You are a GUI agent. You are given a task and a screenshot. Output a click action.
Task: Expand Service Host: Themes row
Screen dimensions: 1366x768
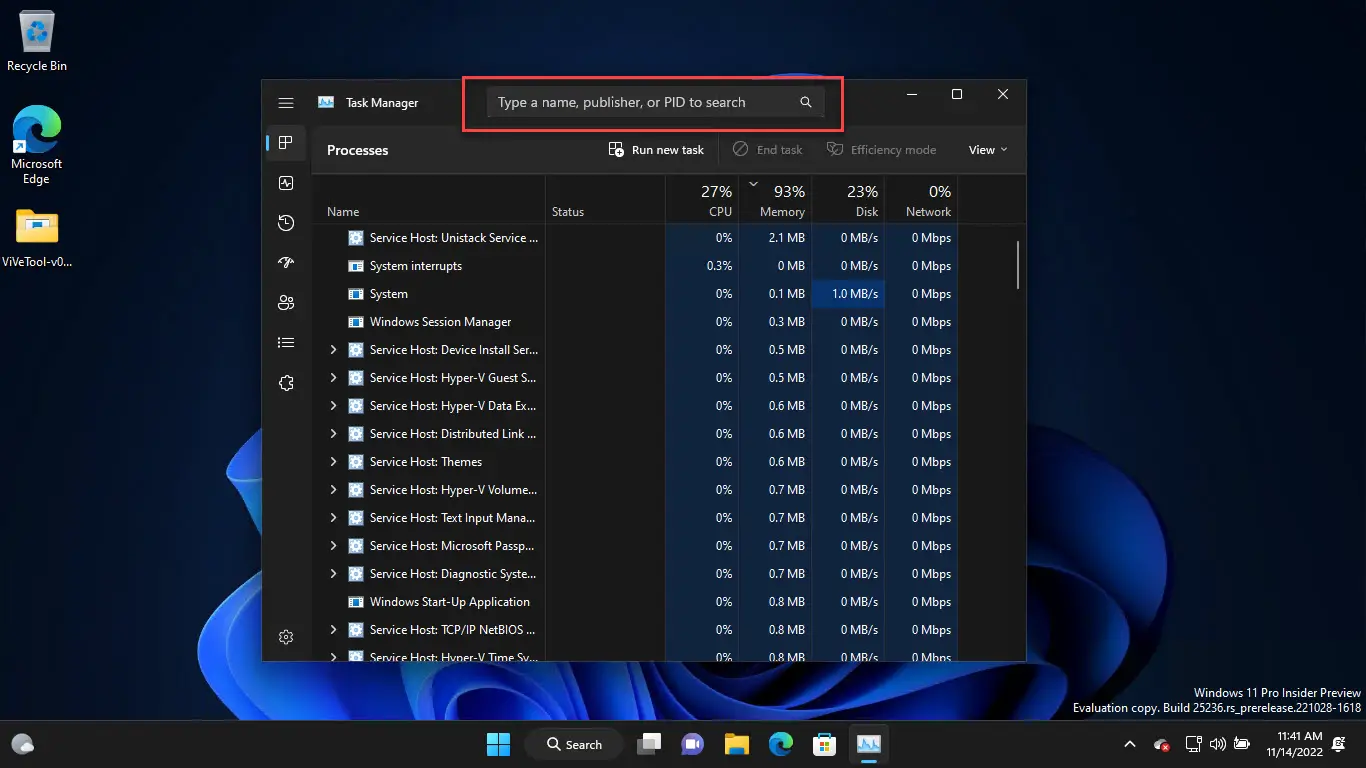333,462
